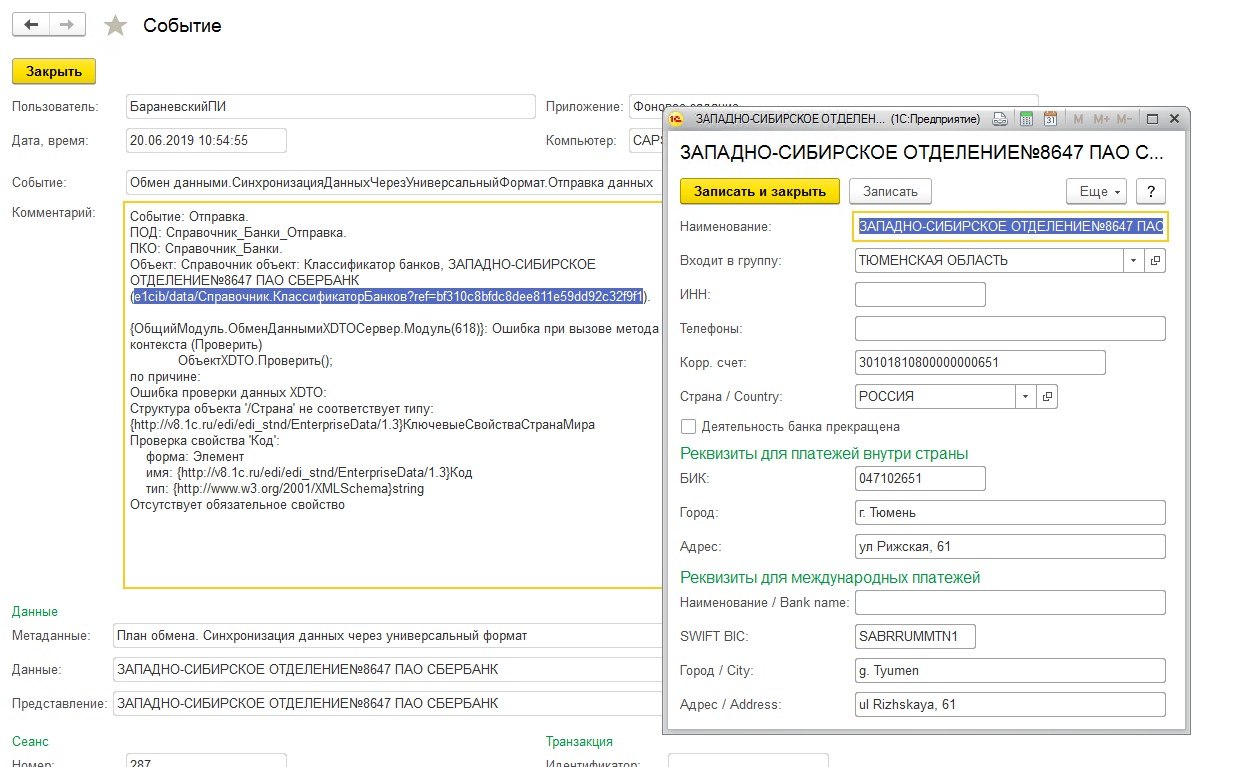
Task: Click the Реквизиты для платежей внутри страны heading
Action: [824, 453]
